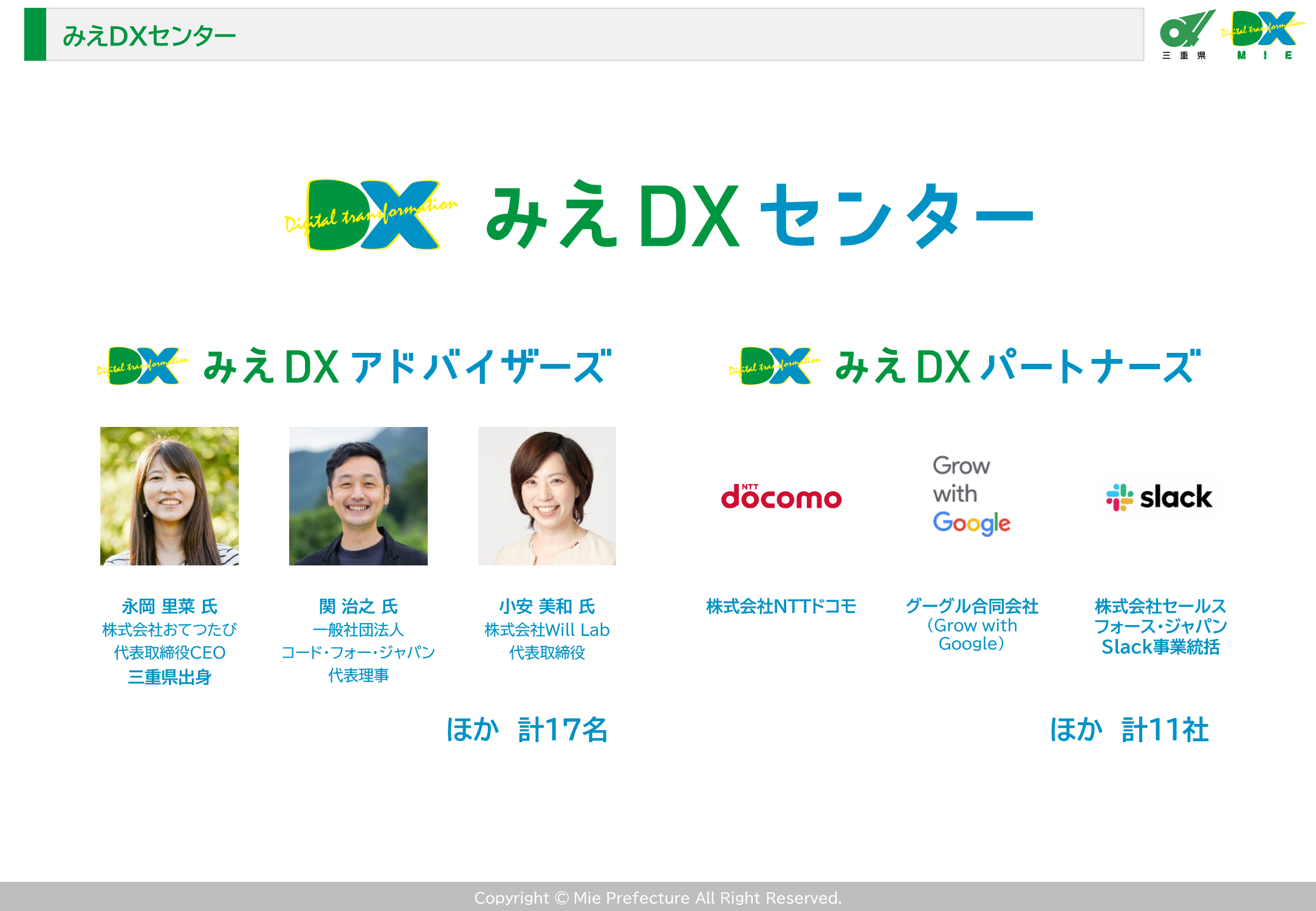
Task: Click the text ほか 計11社
Action: pyautogui.click(x=1129, y=729)
